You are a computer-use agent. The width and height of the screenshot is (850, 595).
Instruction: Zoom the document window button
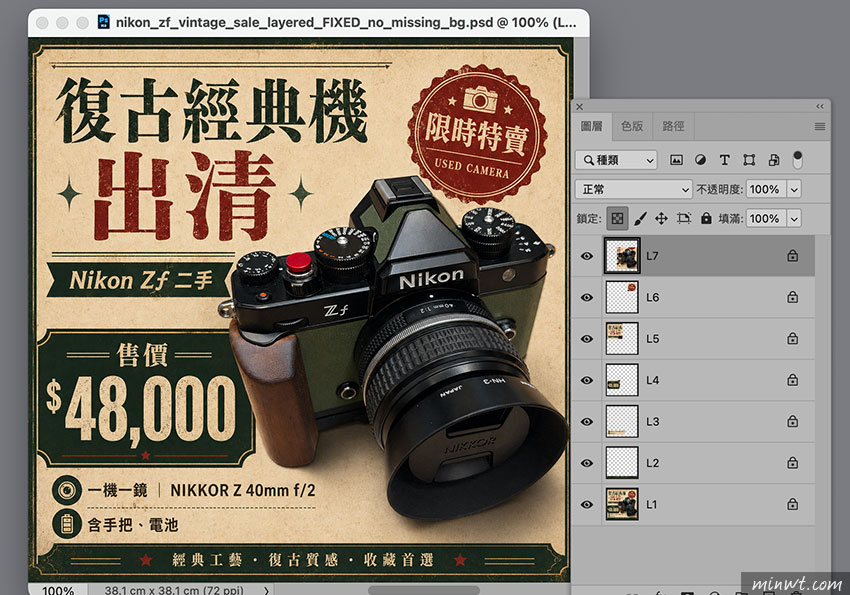point(82,22)
